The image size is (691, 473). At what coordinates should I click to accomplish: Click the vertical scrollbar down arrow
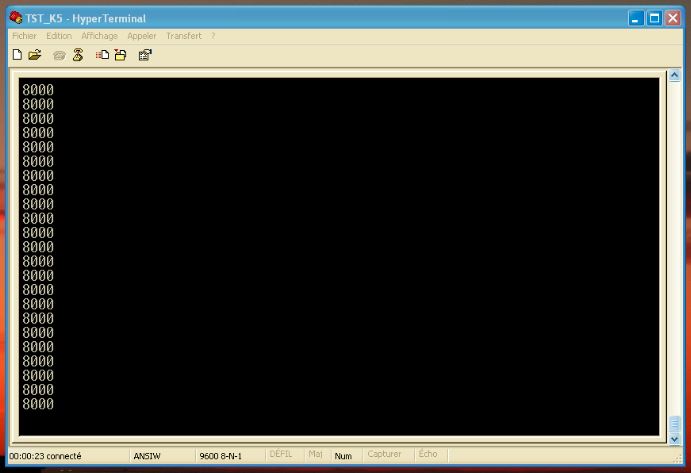(674, 439)
